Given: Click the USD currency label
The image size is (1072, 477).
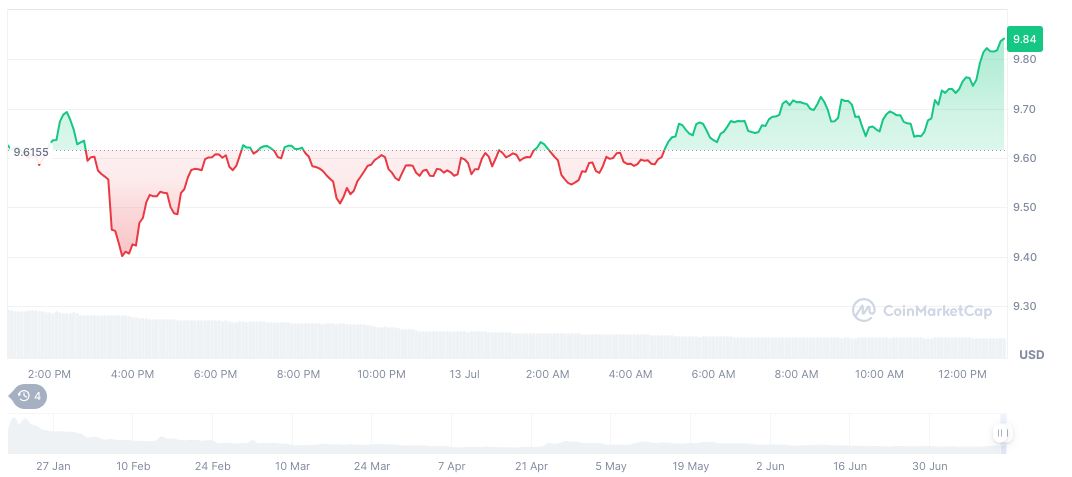Looking at the screenshot, I should (1031, 355).
